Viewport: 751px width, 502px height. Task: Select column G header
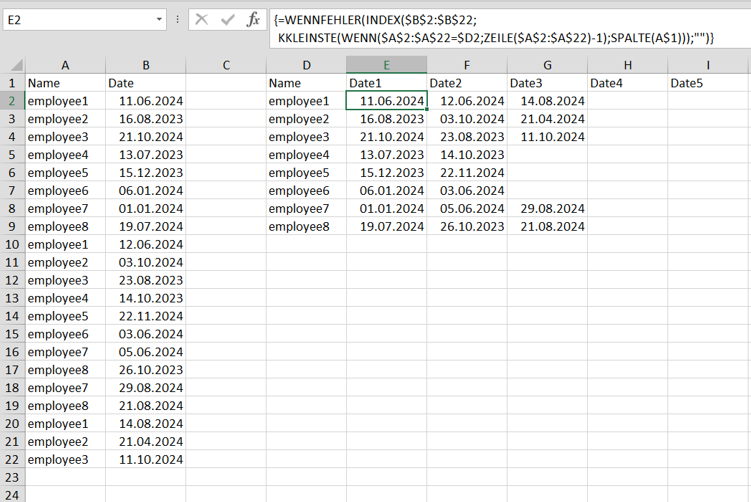(x=547, y=65)
